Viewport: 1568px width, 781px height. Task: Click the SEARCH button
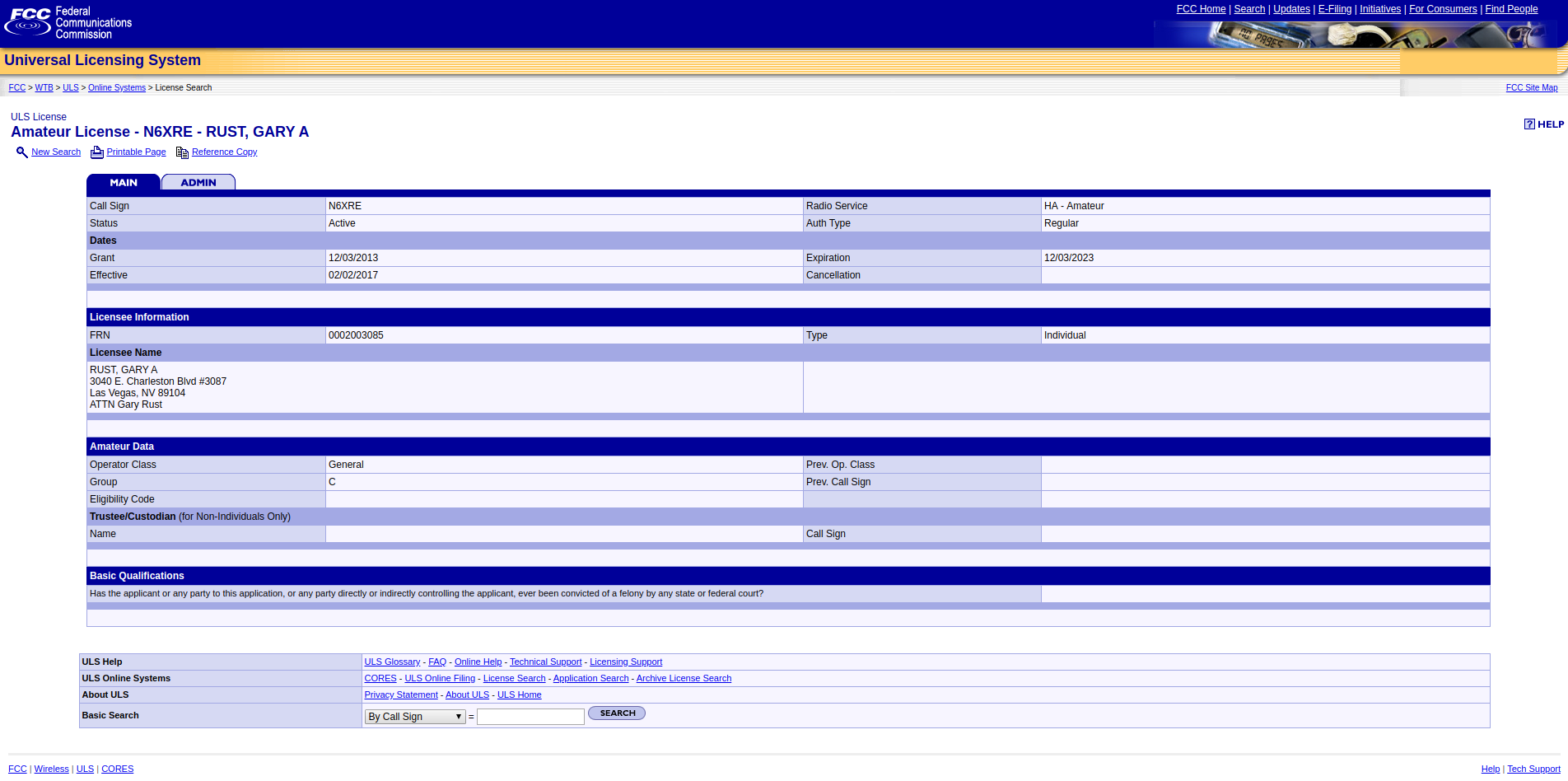pyautogui.click(x=617, y=713)
